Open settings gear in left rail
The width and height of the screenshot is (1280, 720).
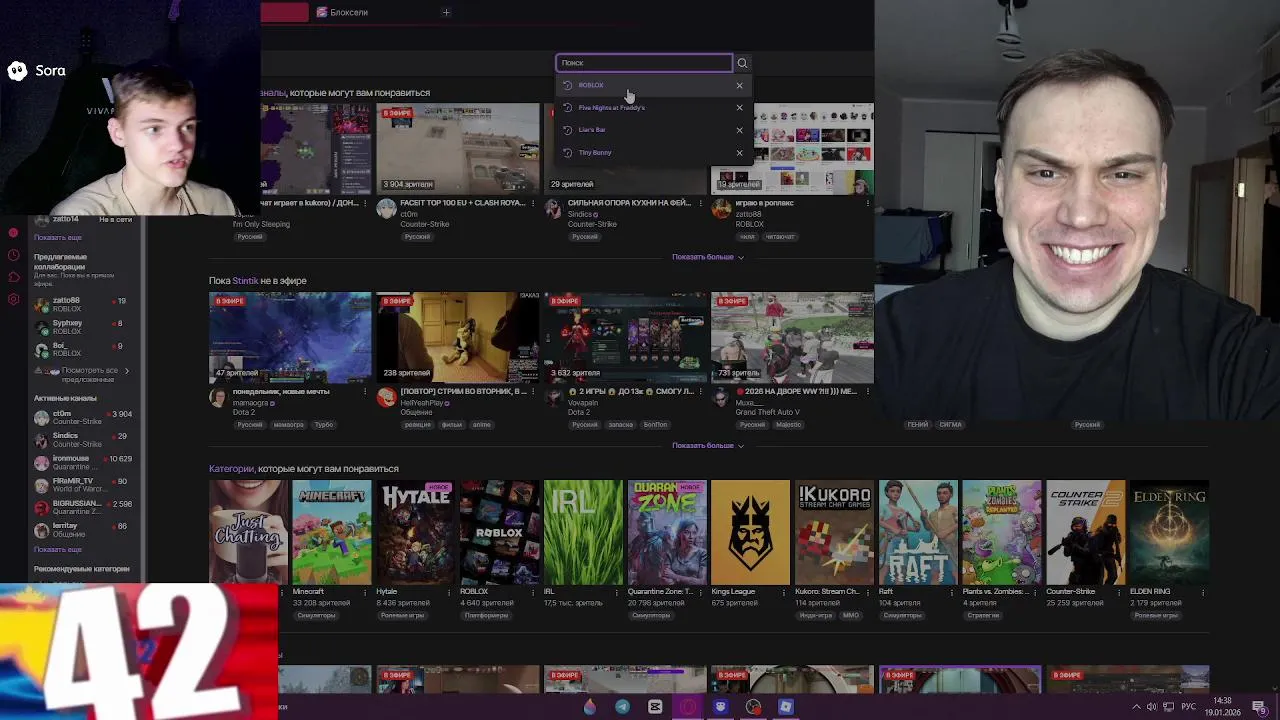click(13, 299)
